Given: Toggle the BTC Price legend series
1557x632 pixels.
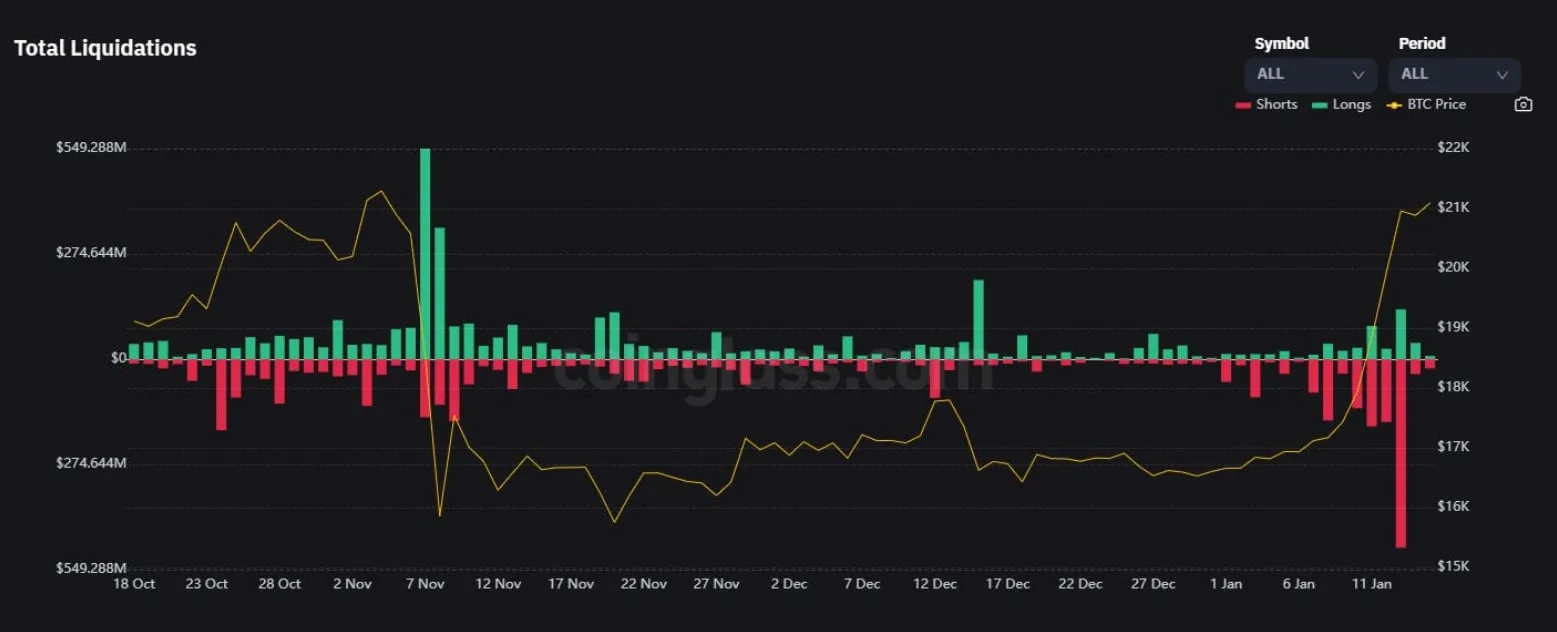Looking at the screenshot, I should (1427, 104).
